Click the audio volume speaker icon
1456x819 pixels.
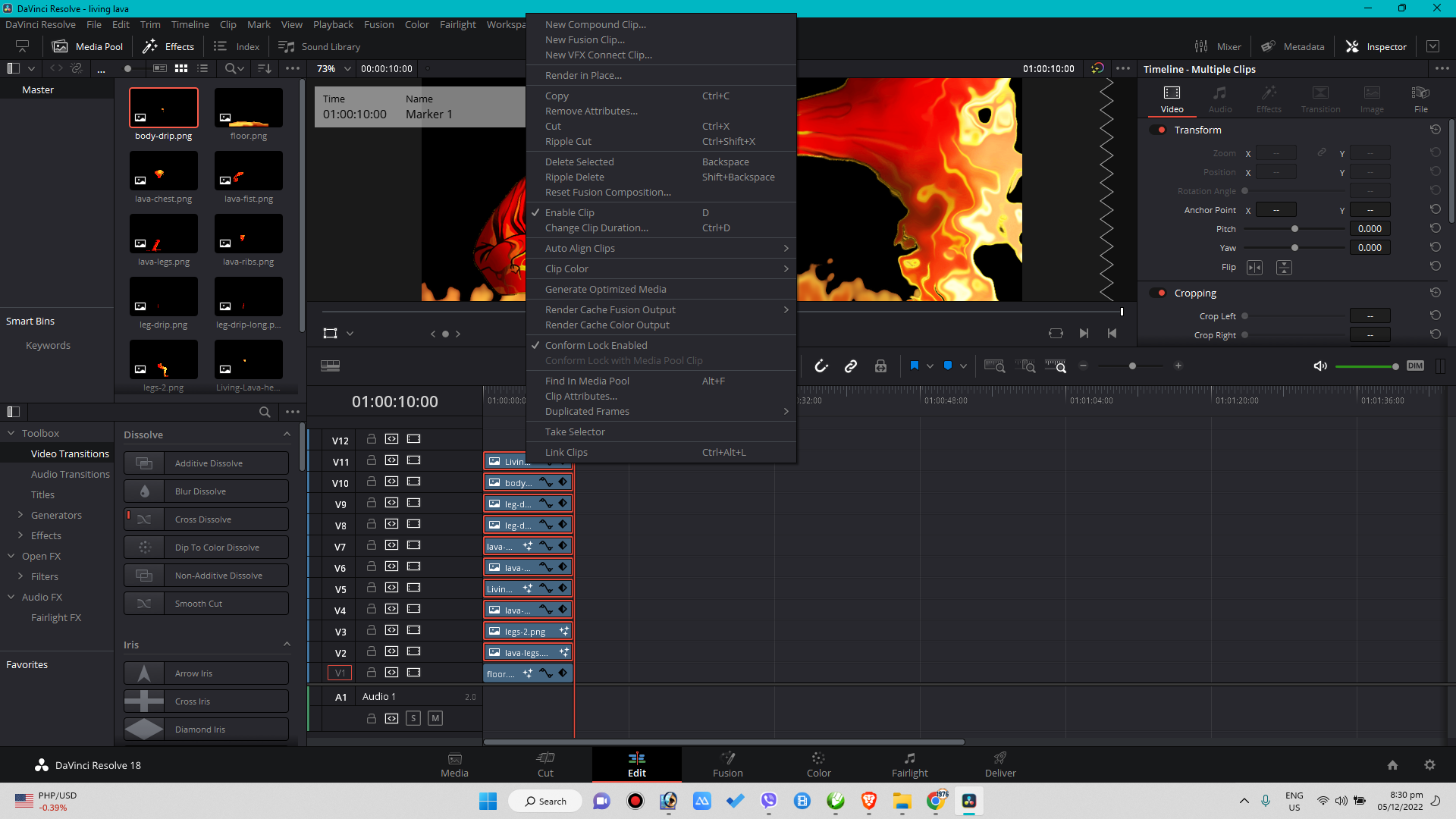tap(1320, 366)
